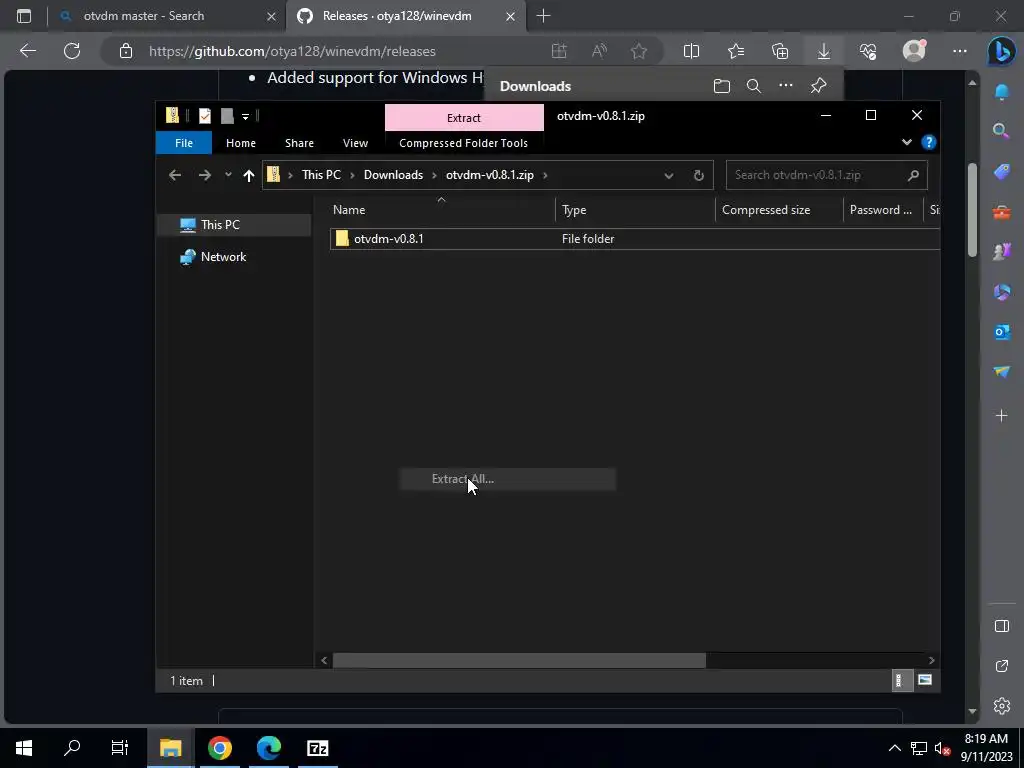Screen dimensions: 1024x768
Task: Pin the Edge Downloads panel
Action: click(x=818, y=86)
